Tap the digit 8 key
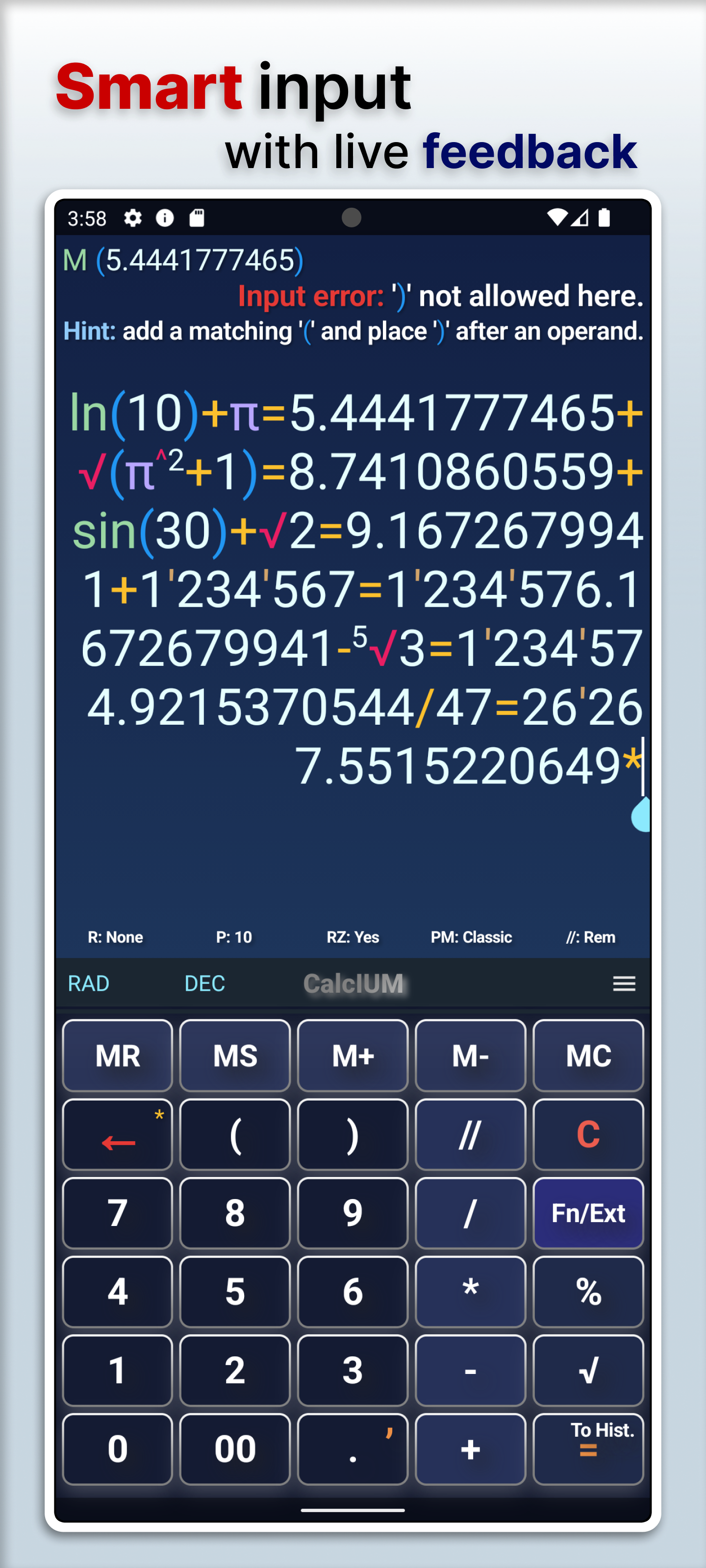This screenshot has width=706, height=1568. coord(235,1213)
